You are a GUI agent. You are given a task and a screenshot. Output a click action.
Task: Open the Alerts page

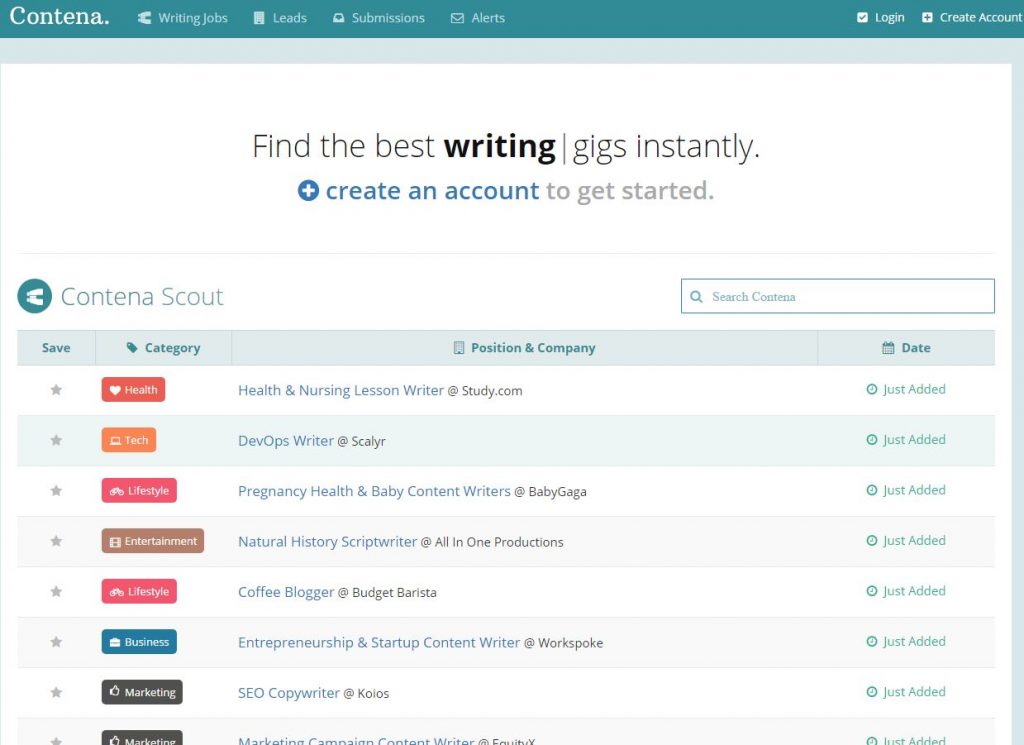478,18
